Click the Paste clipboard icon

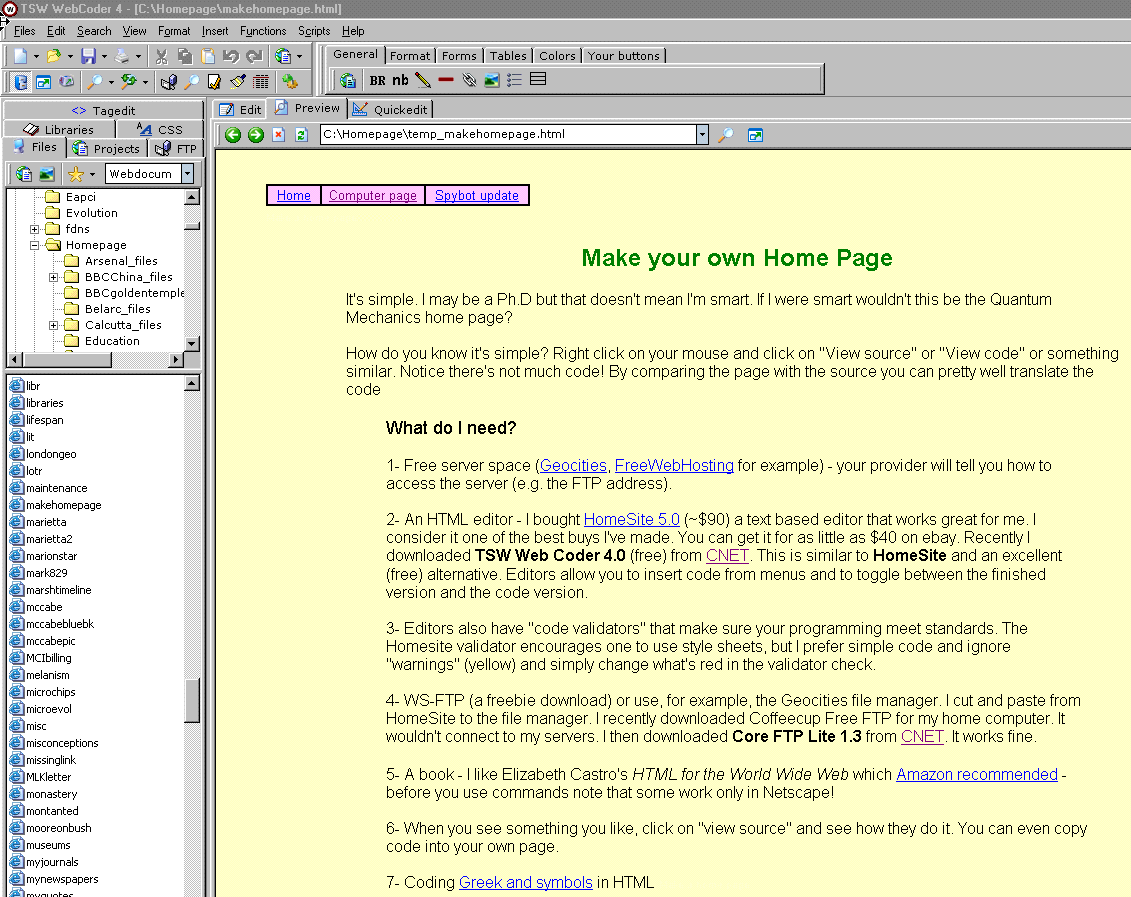coord(208,56)
